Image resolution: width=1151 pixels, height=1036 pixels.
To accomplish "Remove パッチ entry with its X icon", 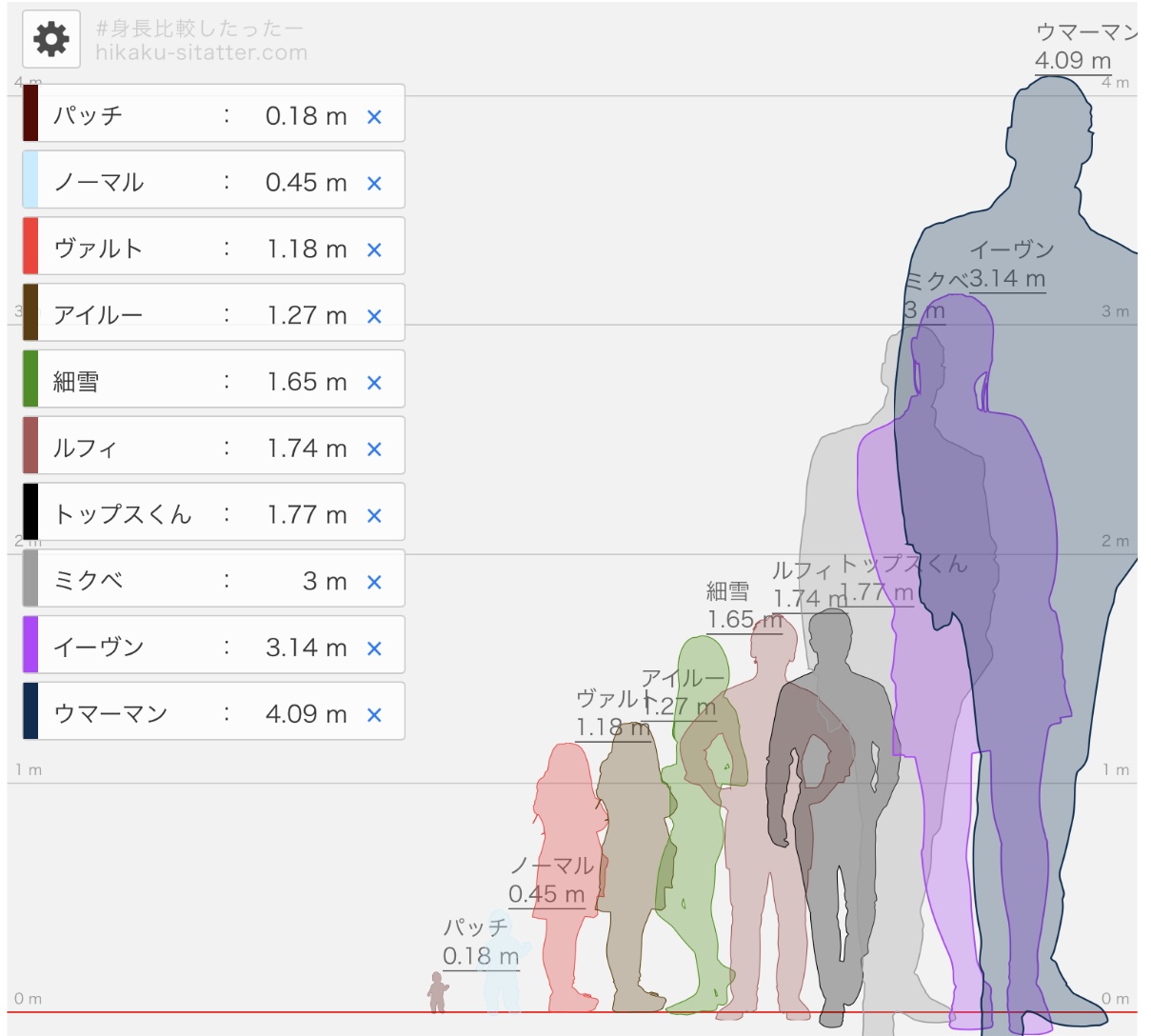I will pos(374,116).
